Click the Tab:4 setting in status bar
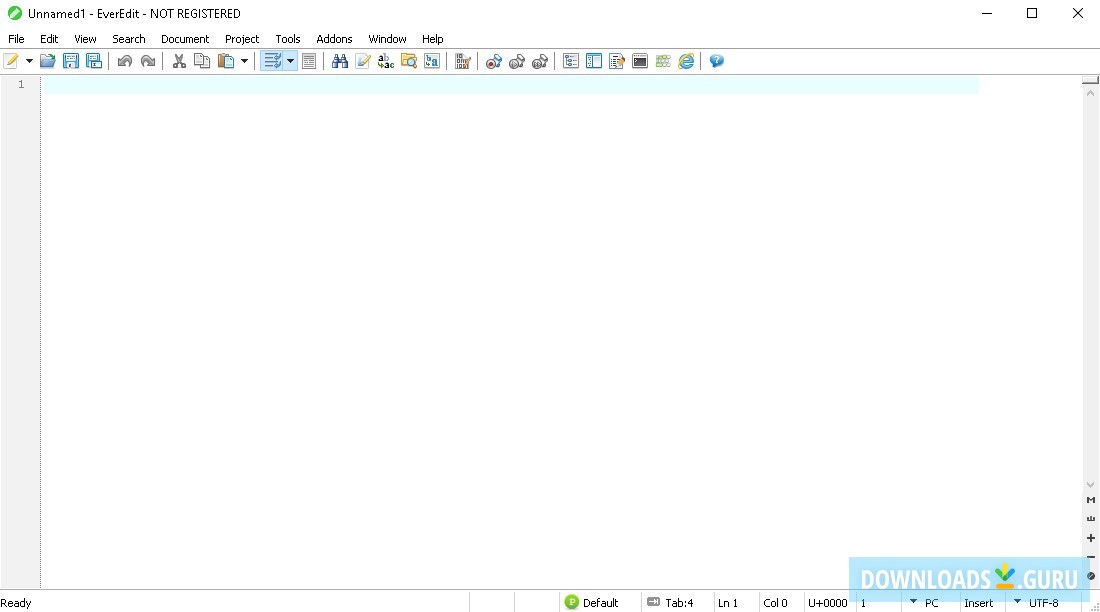 pyautogui.click(x=670, y=602)
